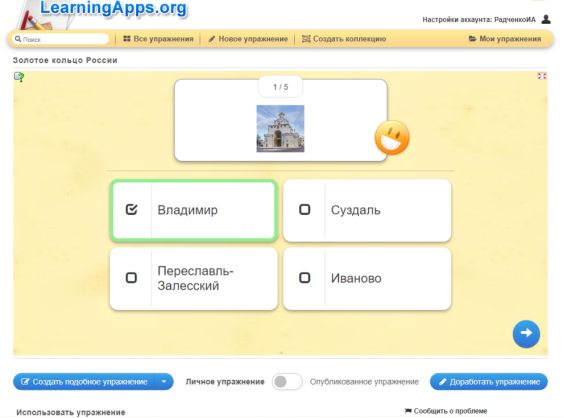Select the Иваново answer label

pos(356,278)
